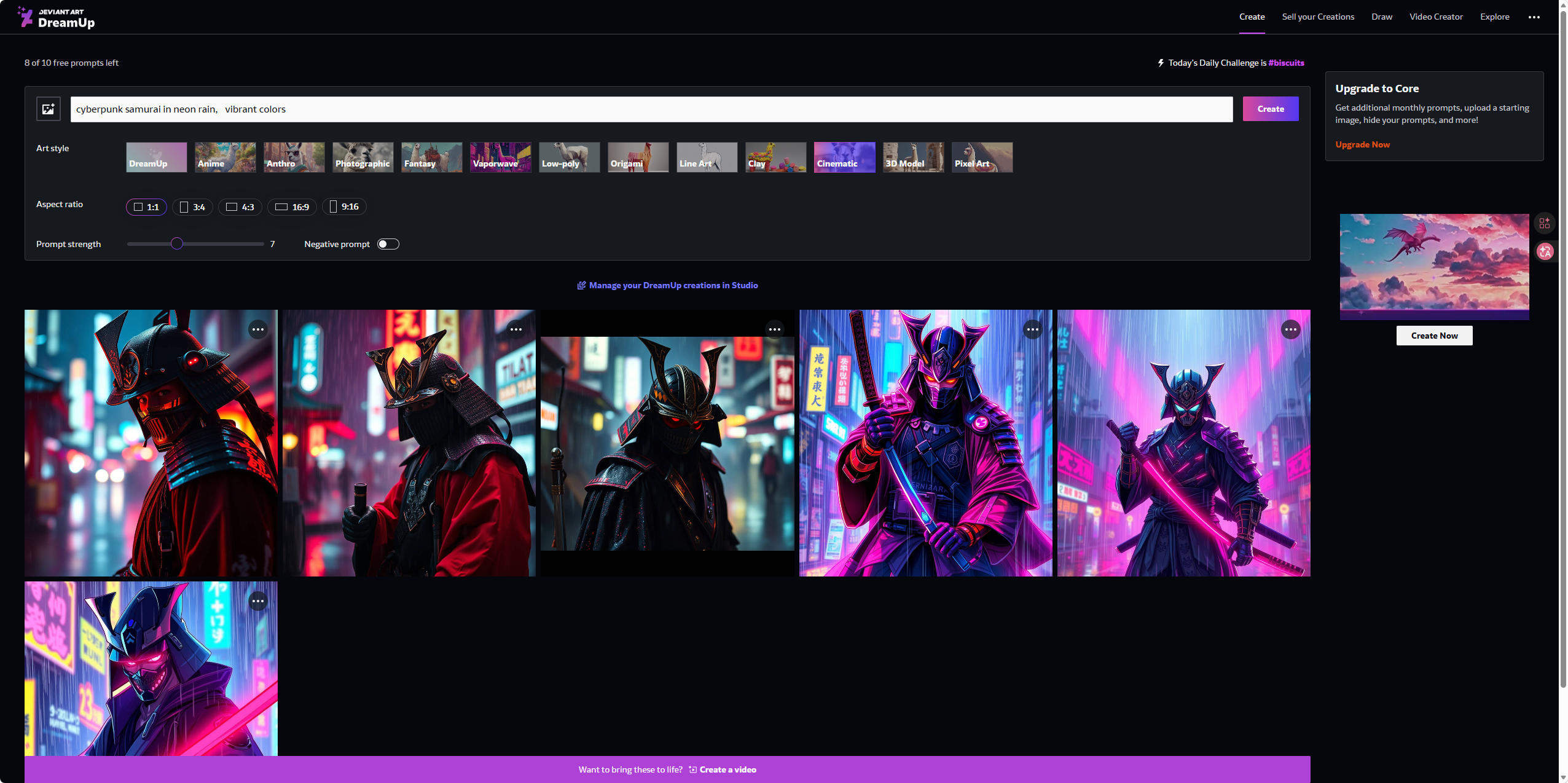The height and width of the screenshot is (783, 1568).
Task: Open the bottom-row blue-helmet samurai image
Action: 151,669
